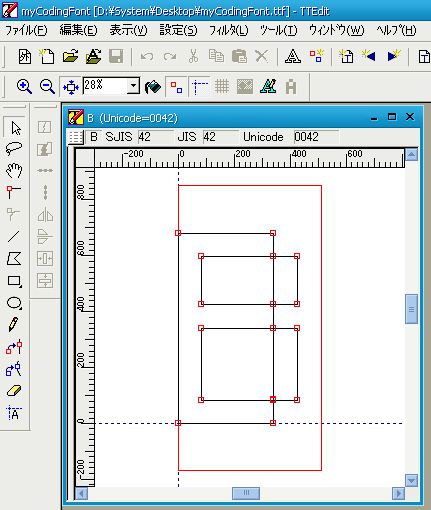The width and height of the screenshot is (431, 510).
Task: Select the eraser tool
Action: tap(14, 391)
